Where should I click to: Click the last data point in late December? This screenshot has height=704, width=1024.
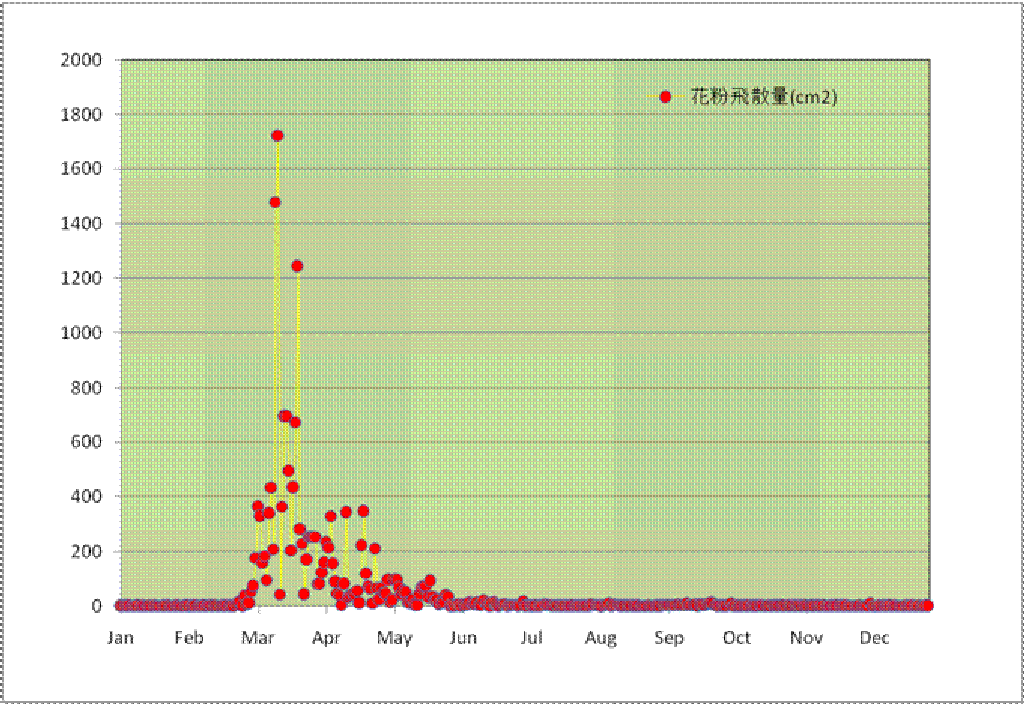point(928,605)
